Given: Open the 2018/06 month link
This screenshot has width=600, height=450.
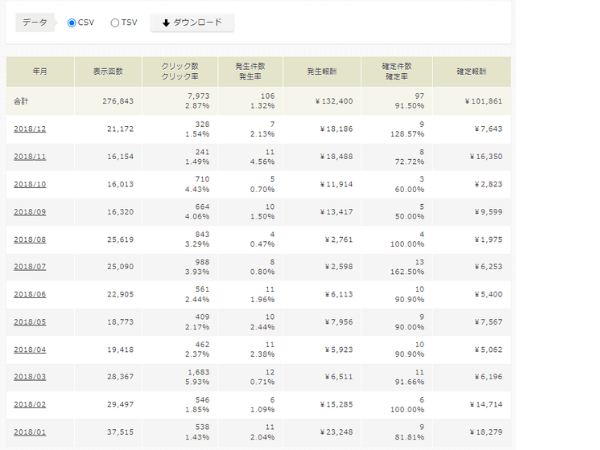Looking at the screenshot, I should [29, 296].
